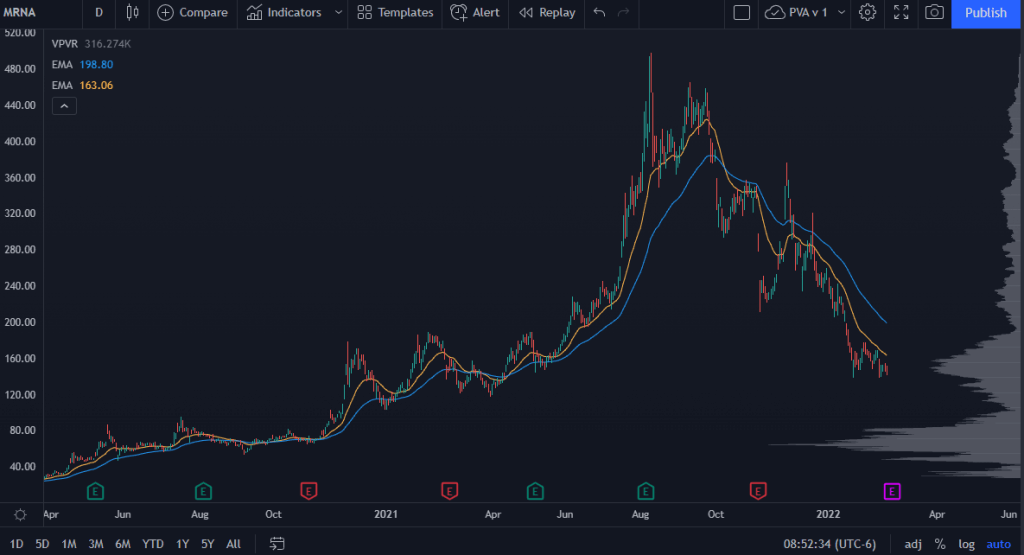The width and height of the screenshot is (1024, 555).
Task: Redo the chart action
Action: click(624, 12)
